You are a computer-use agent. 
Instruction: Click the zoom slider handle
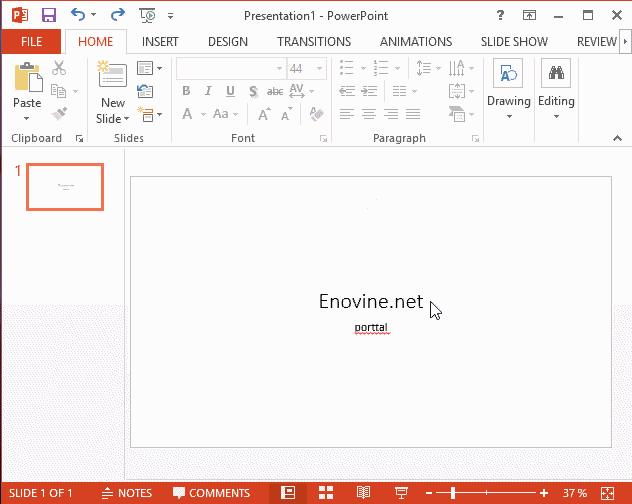452,493
